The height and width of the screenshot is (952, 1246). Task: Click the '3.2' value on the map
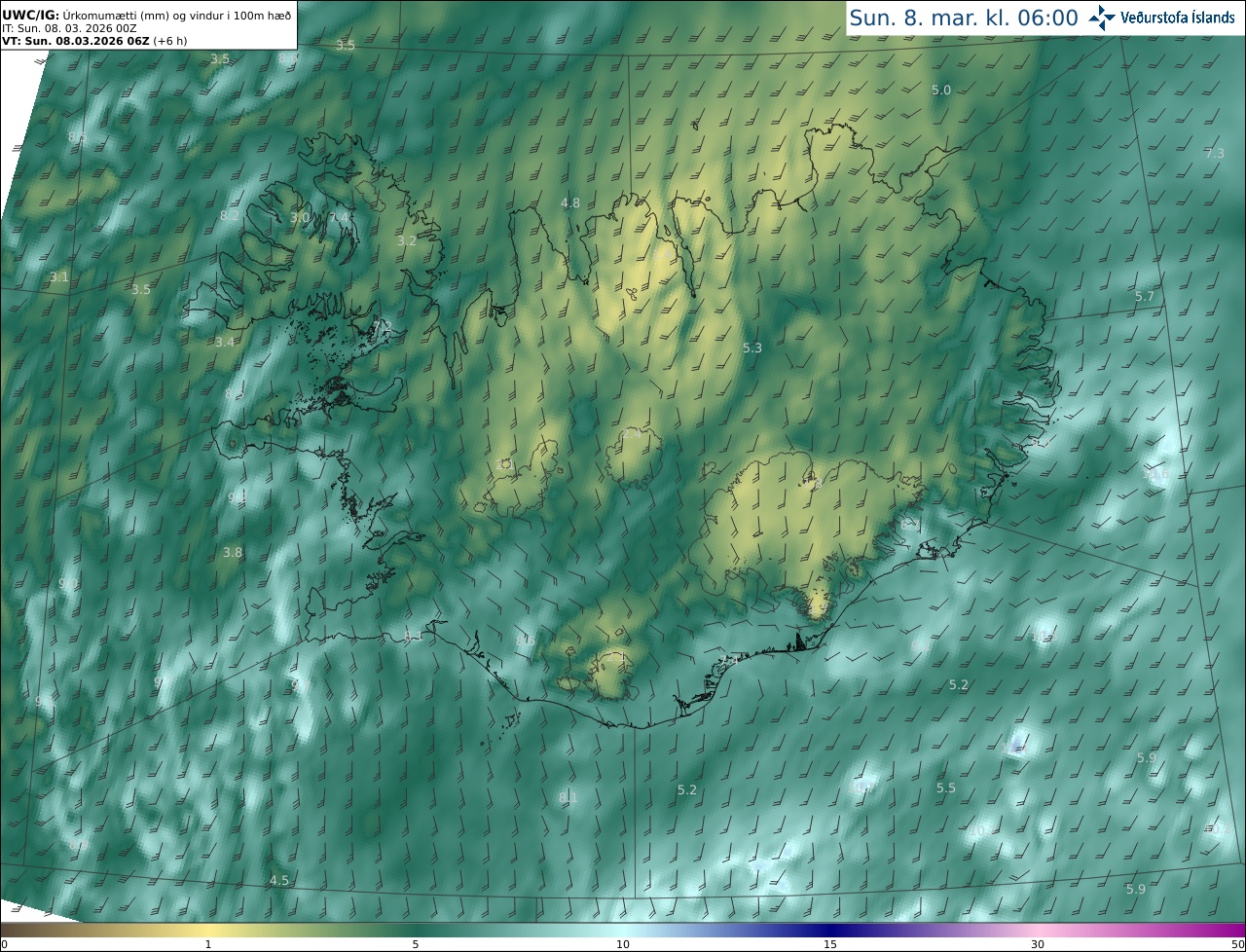point(407,240)
